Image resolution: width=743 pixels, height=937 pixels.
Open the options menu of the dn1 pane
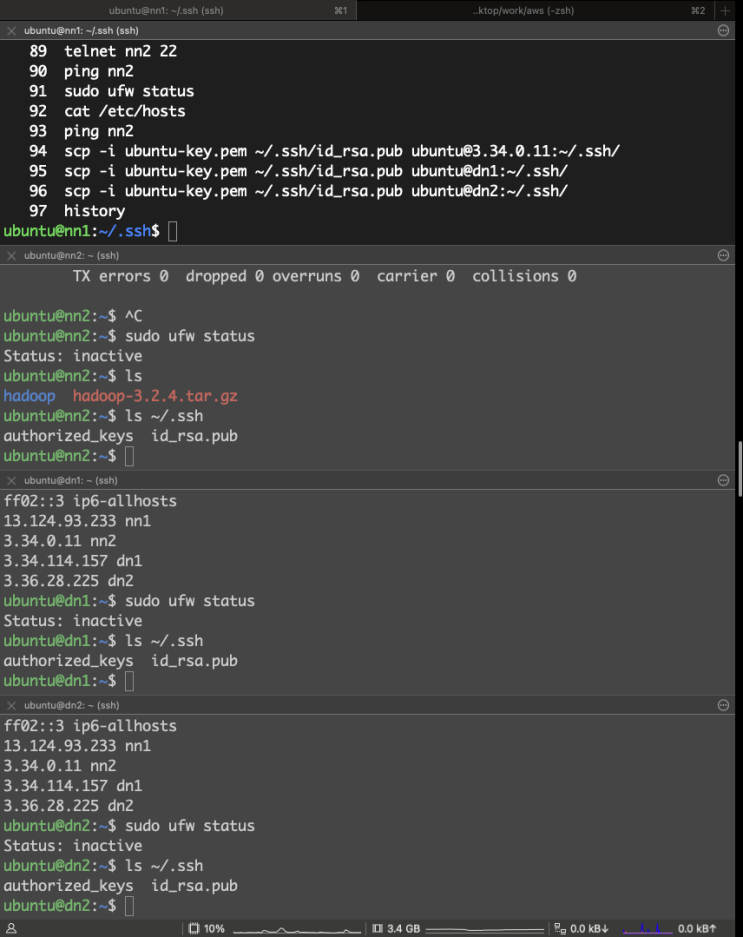pyautogui.click(x=723, y=480)
